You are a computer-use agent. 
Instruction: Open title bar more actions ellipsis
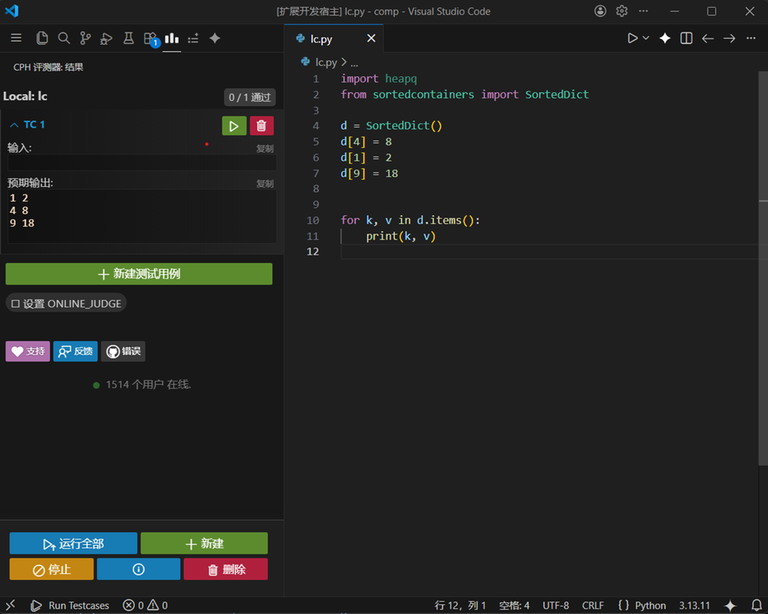click(643, 11)
